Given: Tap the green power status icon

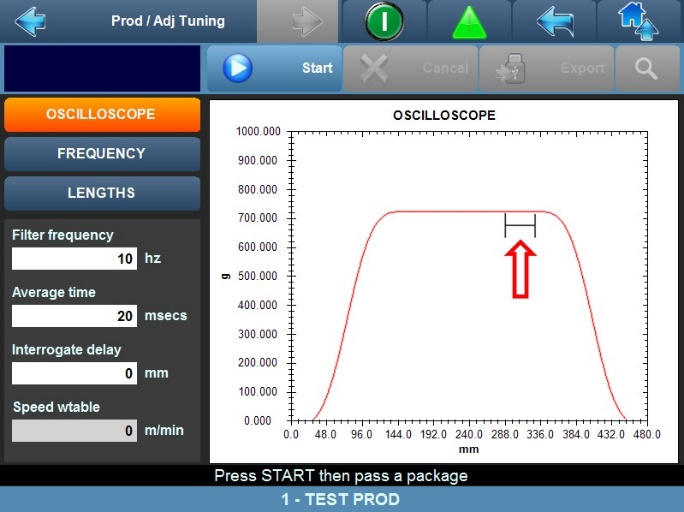Looking at the screenshot, I should pyautogui.click(x=384, y=21).
